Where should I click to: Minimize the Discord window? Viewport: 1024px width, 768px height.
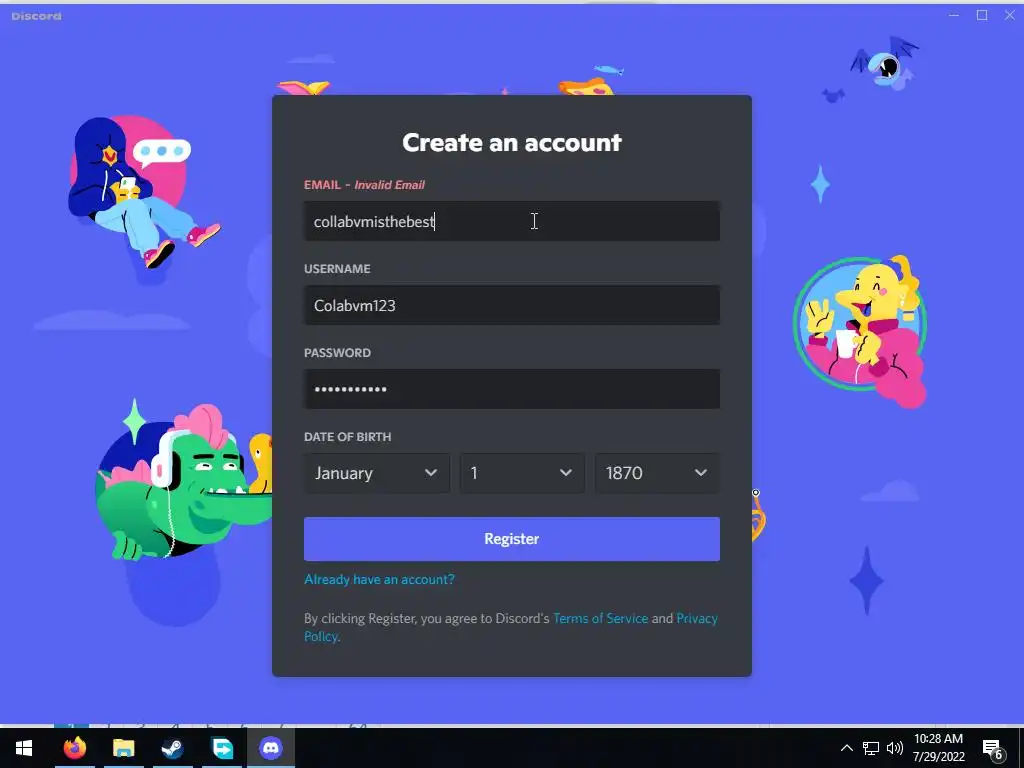click(x=954, y=15)
